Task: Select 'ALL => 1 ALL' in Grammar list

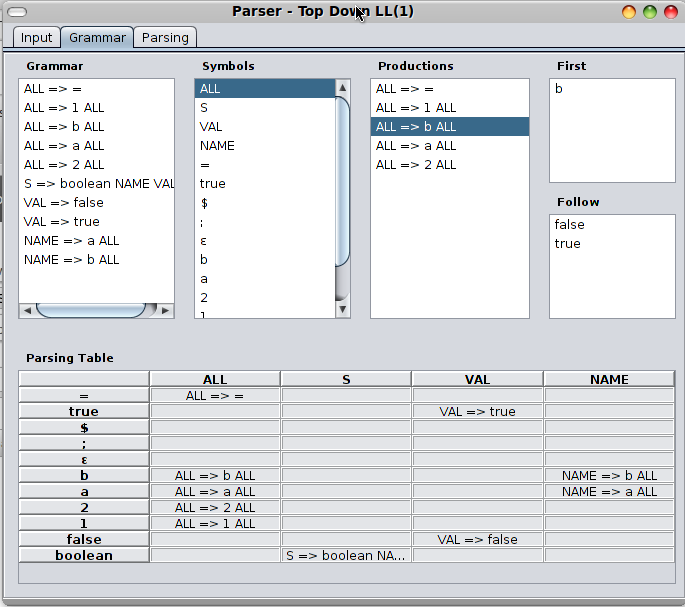Action: click(96, 108)
